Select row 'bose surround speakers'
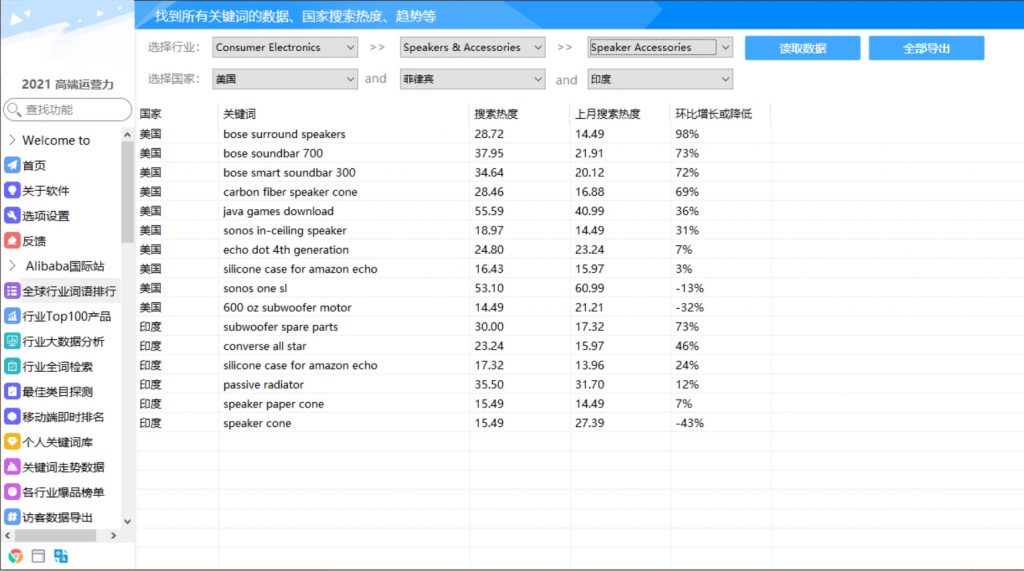This screenshot has width=1024, height=571. click(454, 134)
